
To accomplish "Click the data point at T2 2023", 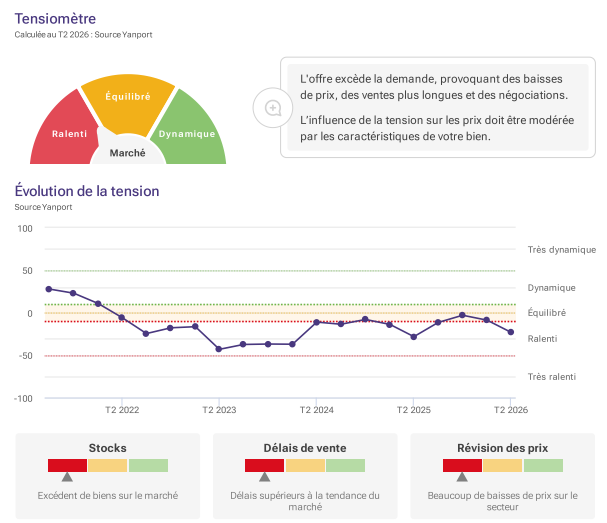I will point(219,349).
